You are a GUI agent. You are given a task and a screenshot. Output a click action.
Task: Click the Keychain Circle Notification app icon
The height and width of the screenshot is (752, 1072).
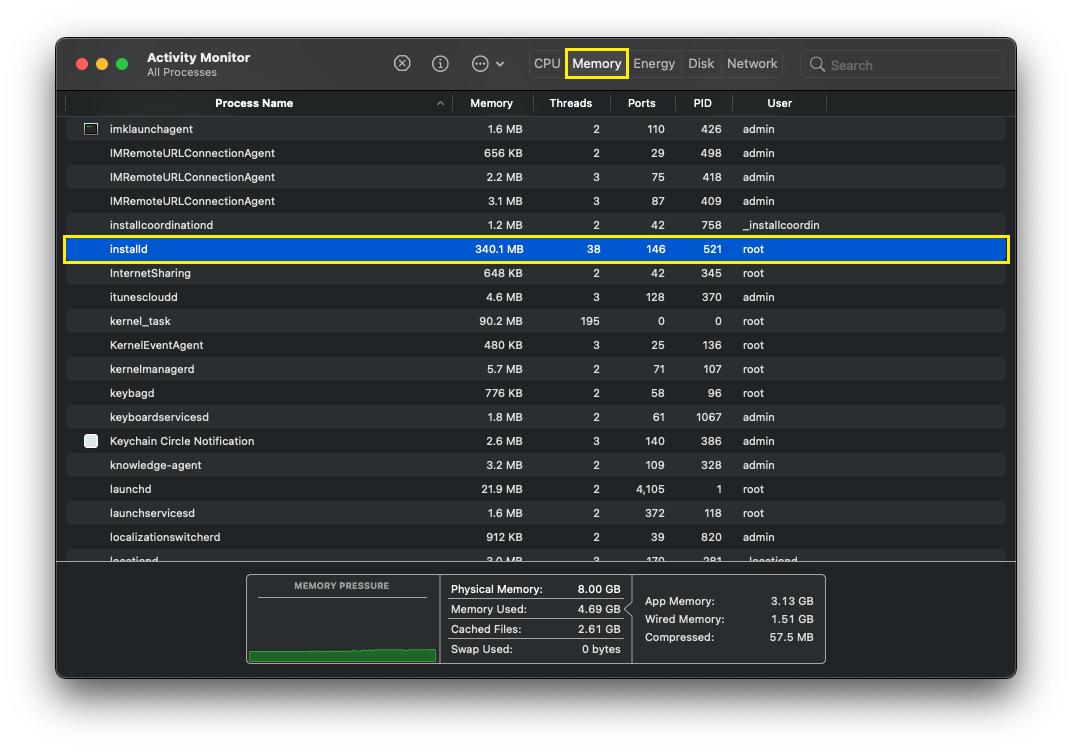(91, 441)
